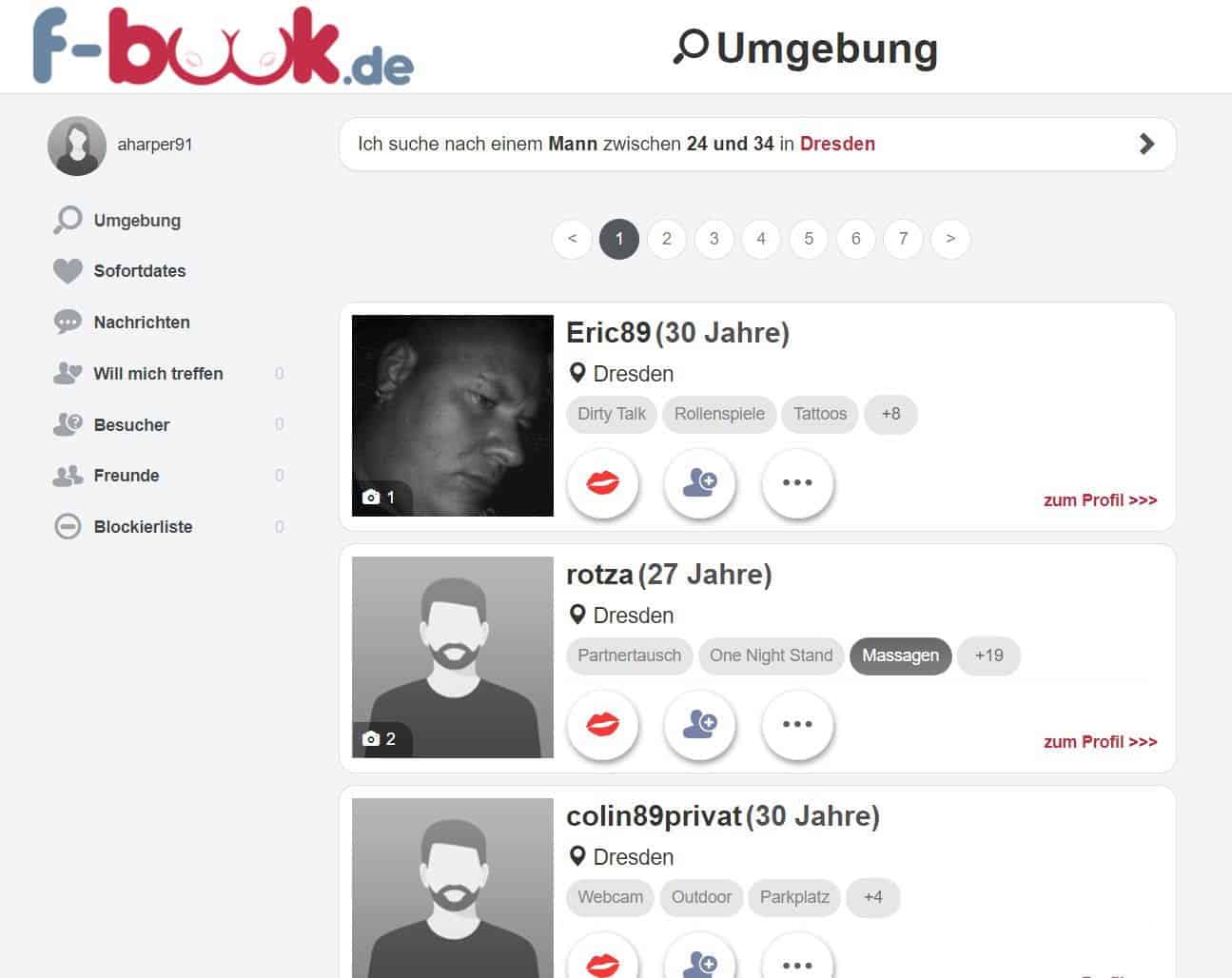Open more options for Eric89
This screenshot has width=1232, height=978.
click(797, 483)
